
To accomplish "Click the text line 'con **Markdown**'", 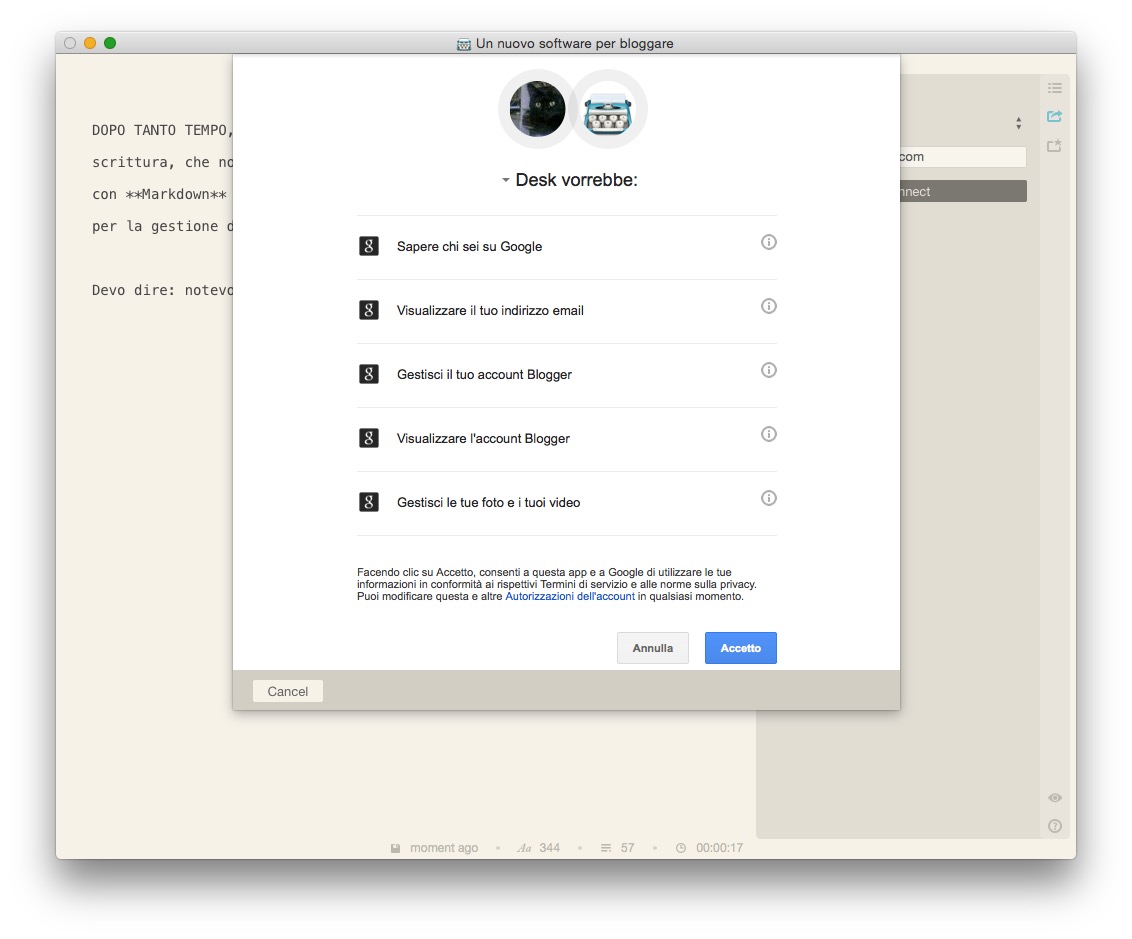I will (x=160, y=194).
